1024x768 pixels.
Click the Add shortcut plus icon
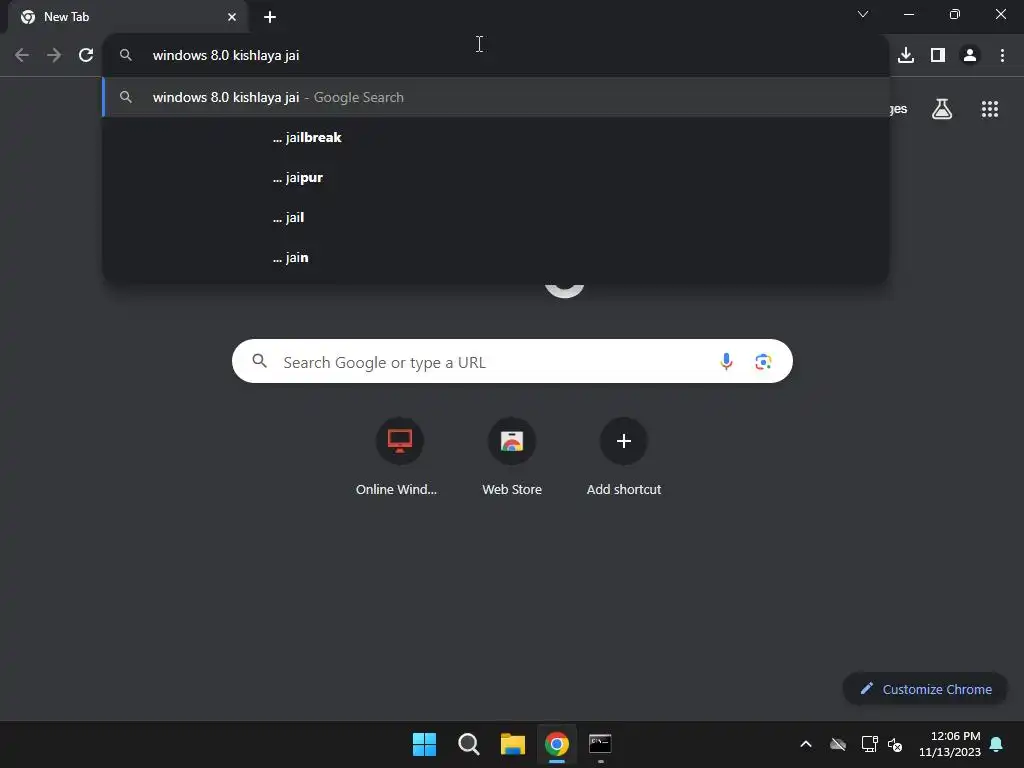[x=624, y=441]
